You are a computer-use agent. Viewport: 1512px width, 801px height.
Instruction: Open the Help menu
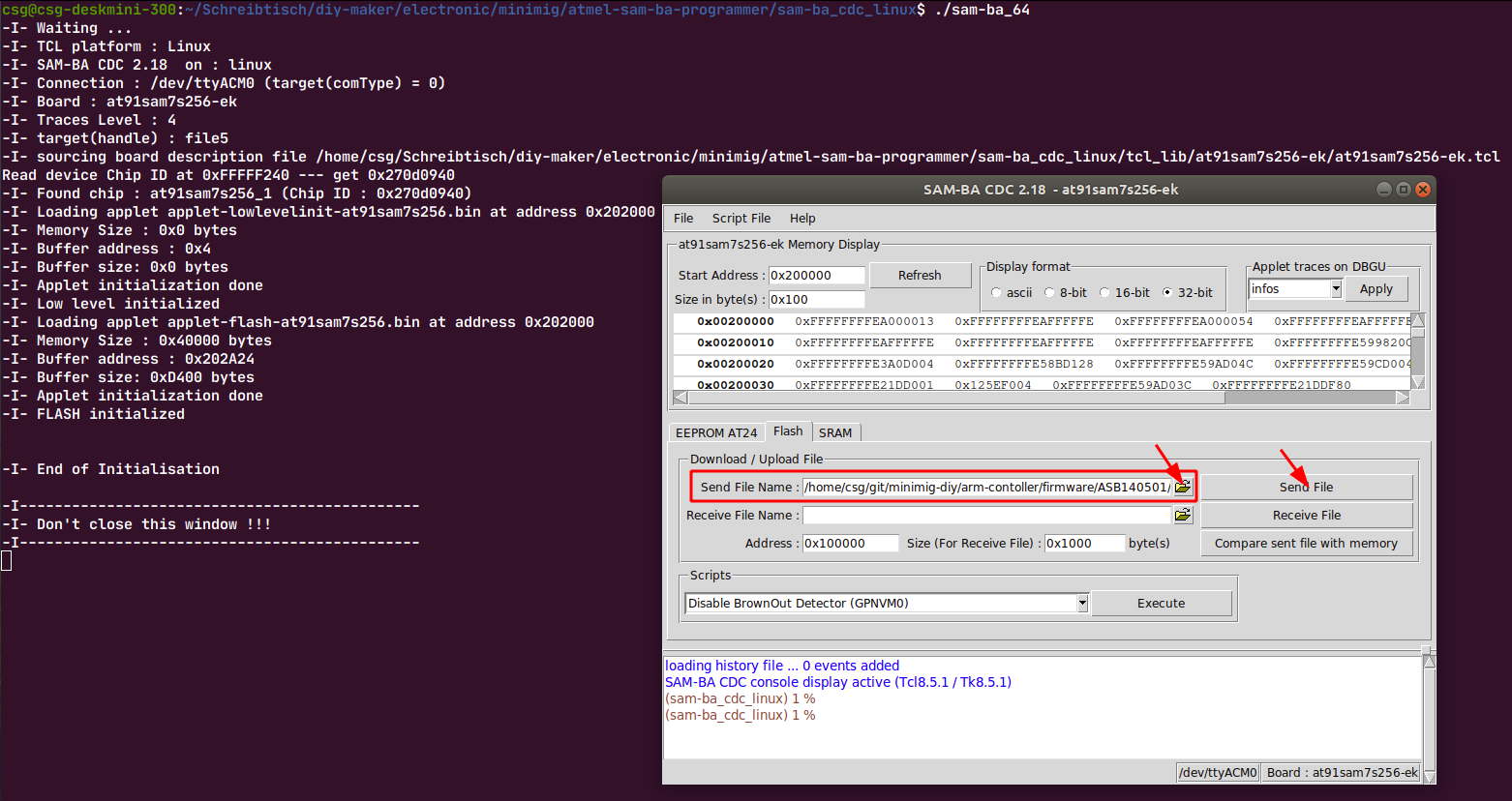(x=802, y=218)
